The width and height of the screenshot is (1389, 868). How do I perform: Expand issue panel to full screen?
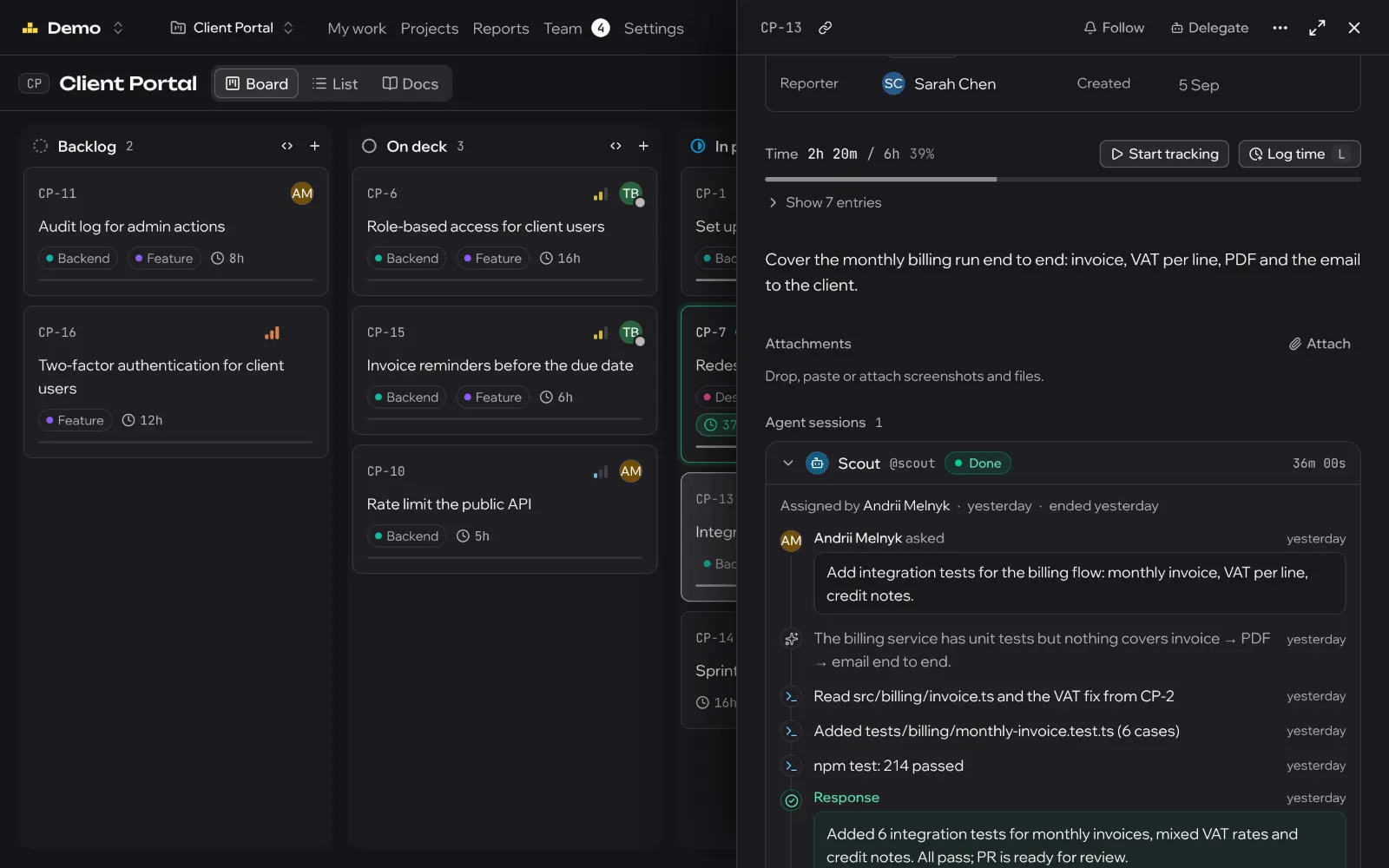1317,28
